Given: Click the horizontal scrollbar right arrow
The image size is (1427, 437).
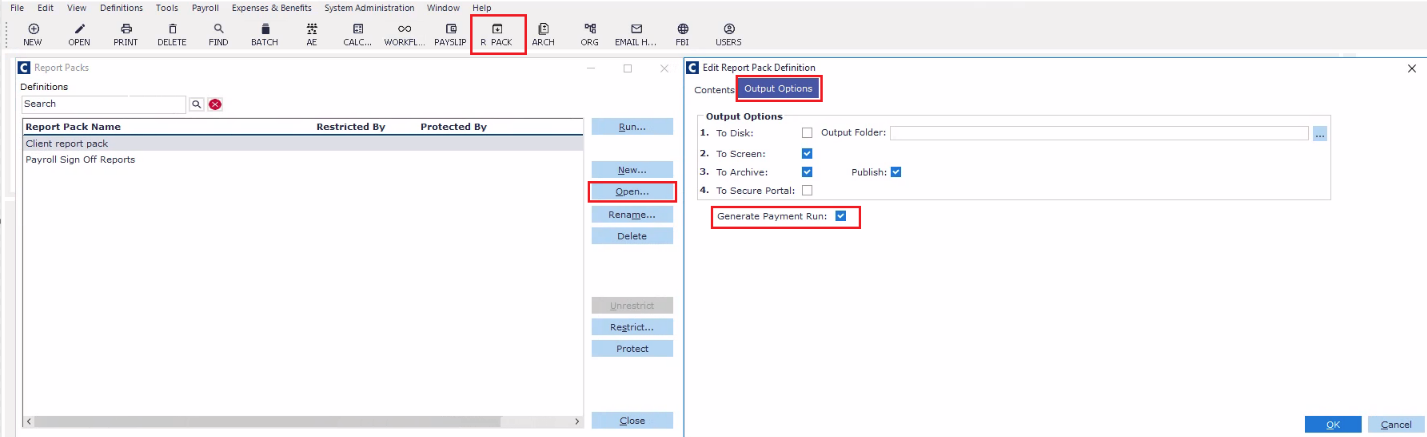Looking at the screenshot, I should 577,422.
